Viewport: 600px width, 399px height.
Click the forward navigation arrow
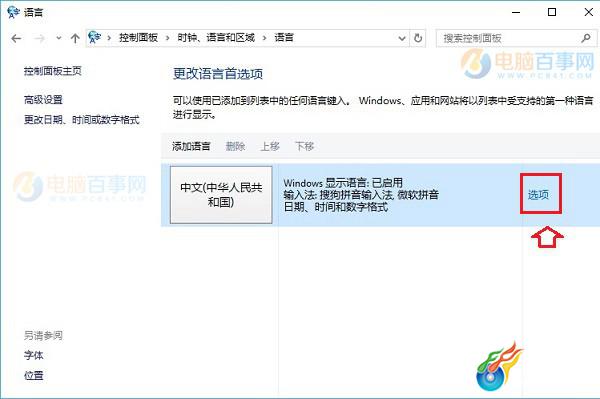tap(39, 38)
